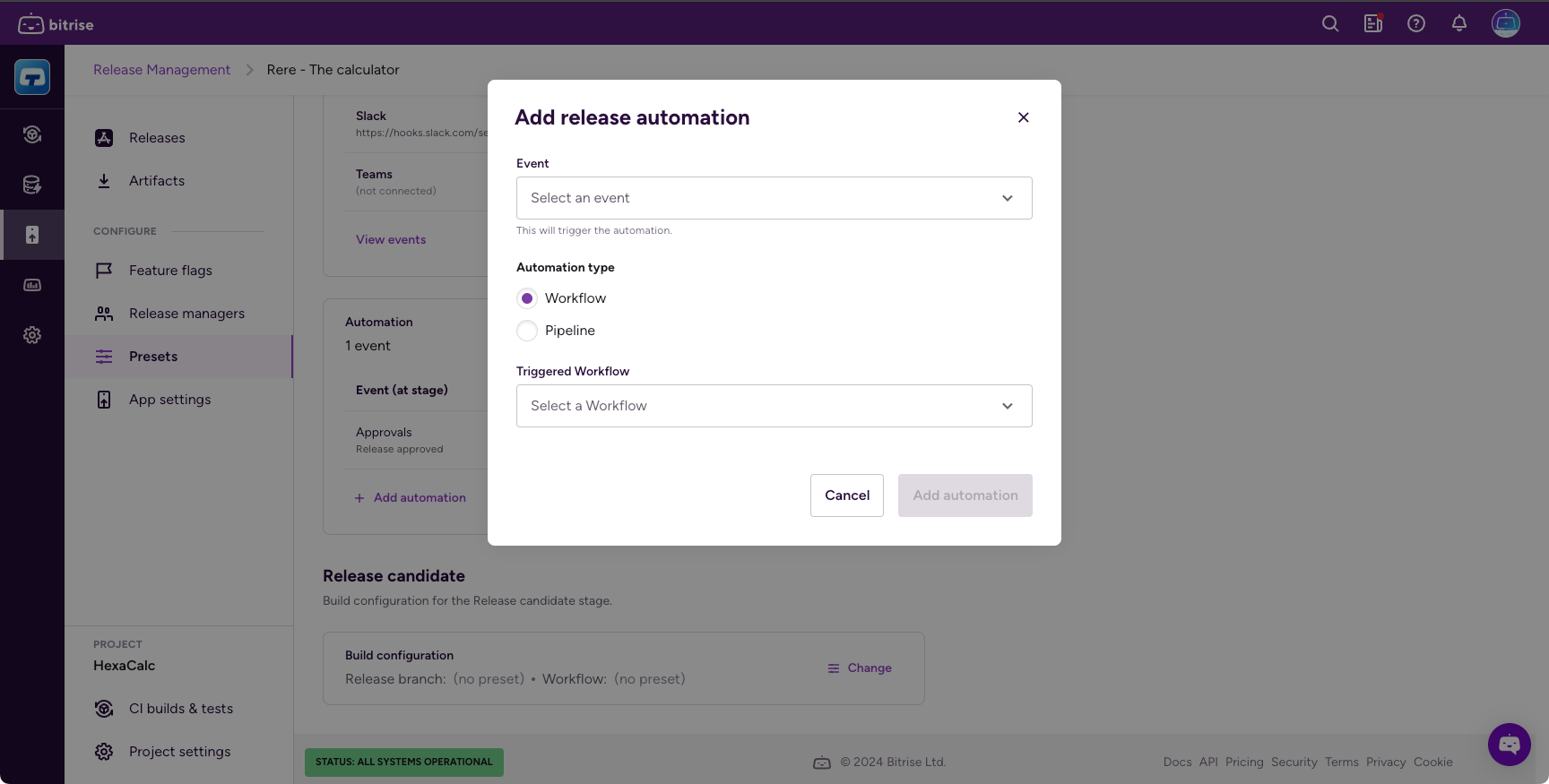Open build cache database icon in left rail
The height and width of the screenshot is (784, 1549).
tap(32, 185)
